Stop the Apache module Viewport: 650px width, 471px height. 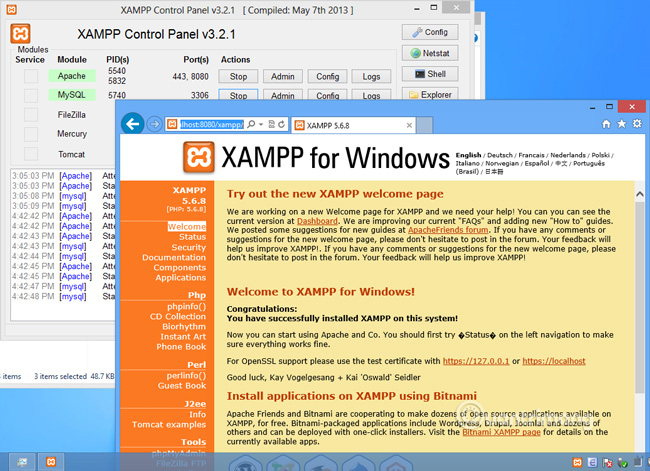tap(238, 76)
